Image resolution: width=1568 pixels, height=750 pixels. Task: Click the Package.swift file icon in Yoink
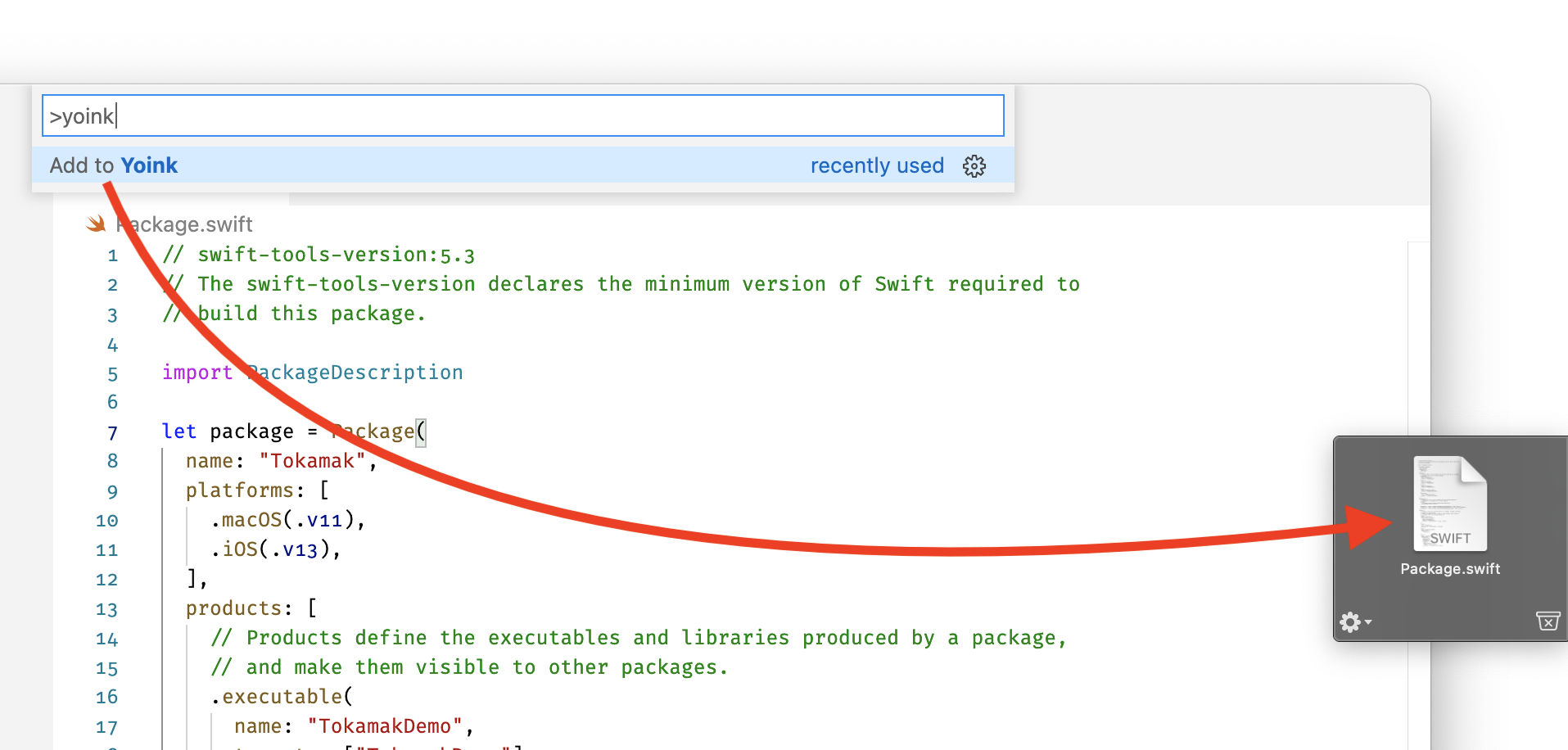(1450, 504)
